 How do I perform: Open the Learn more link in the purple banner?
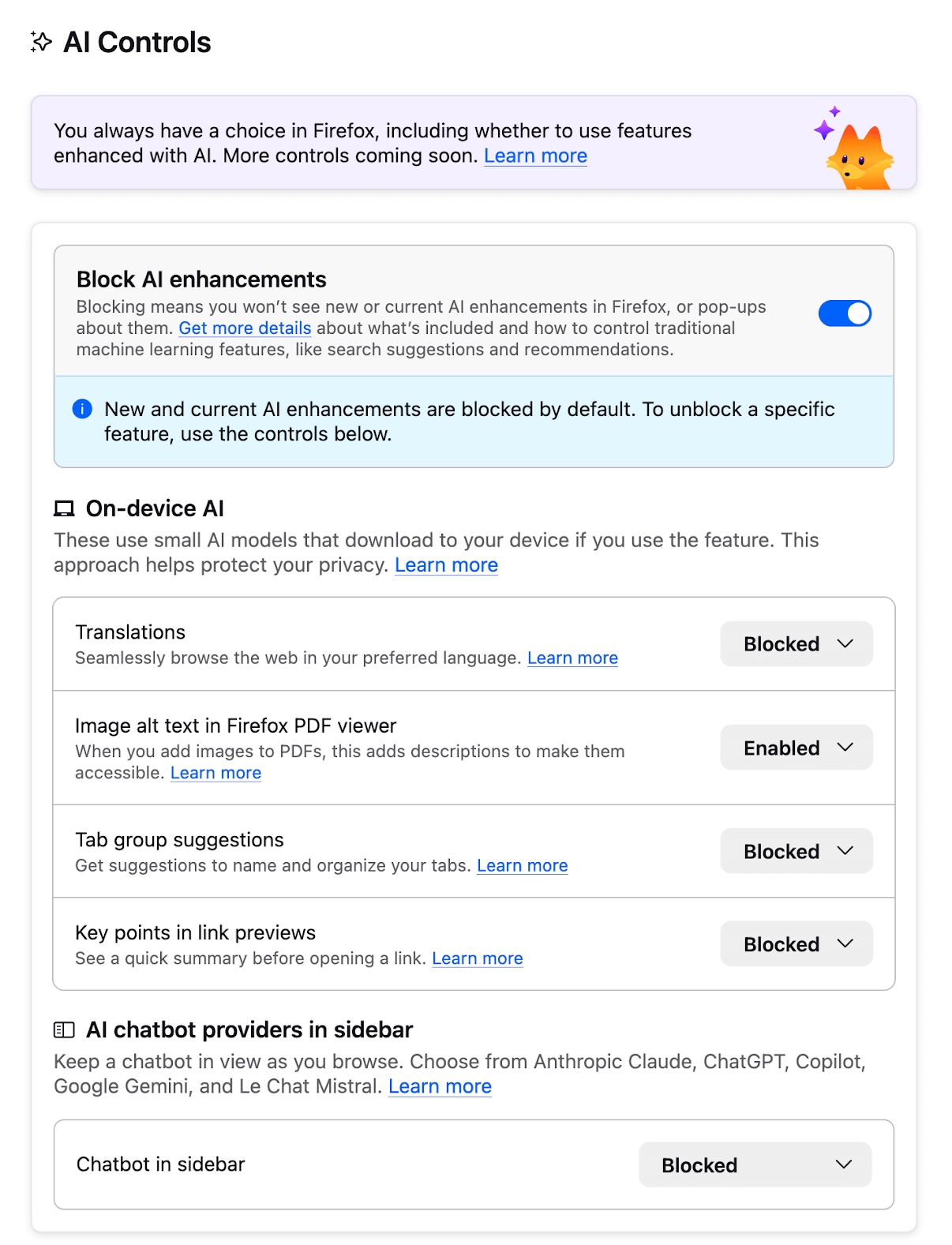pos(535,156)
